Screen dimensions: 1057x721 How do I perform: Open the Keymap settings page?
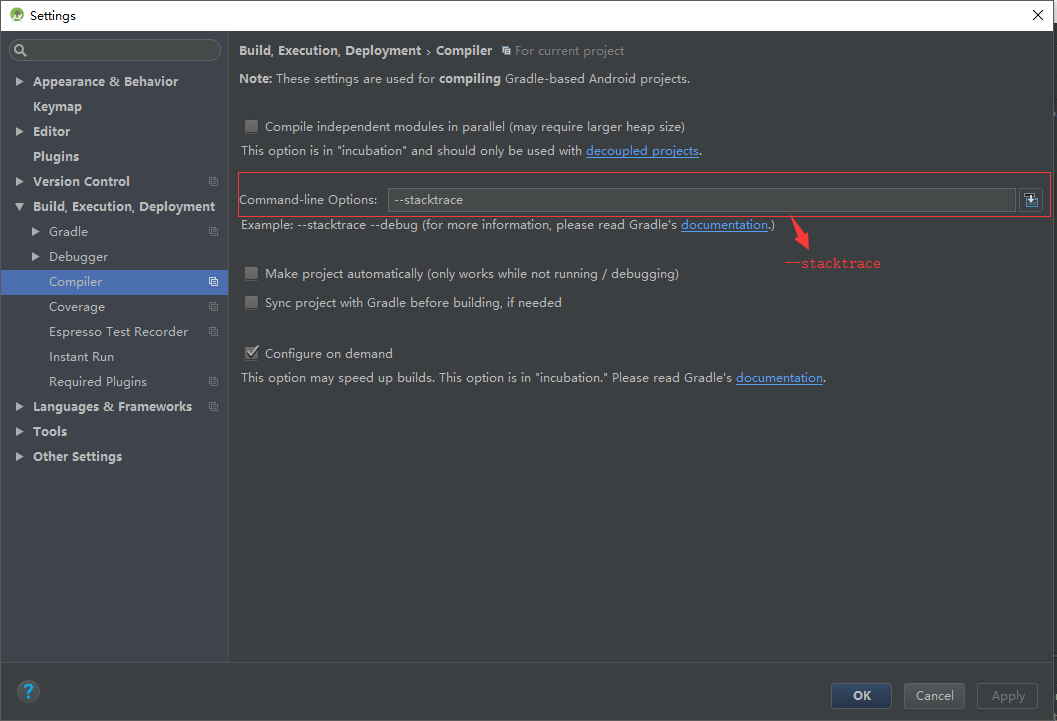(x=57, y=107)
